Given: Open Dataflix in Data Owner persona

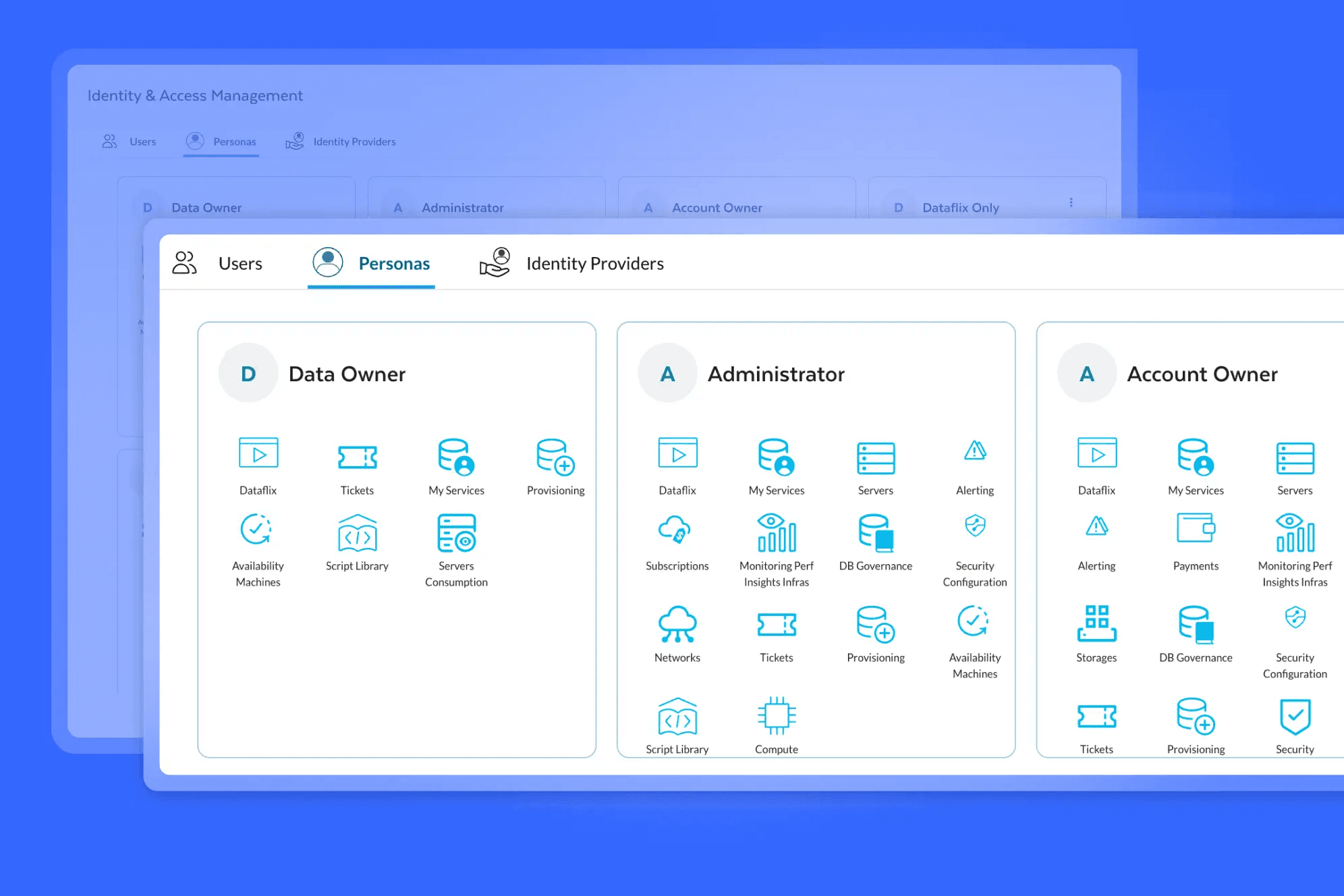Looking at the screenshot, I should point(258,453).
